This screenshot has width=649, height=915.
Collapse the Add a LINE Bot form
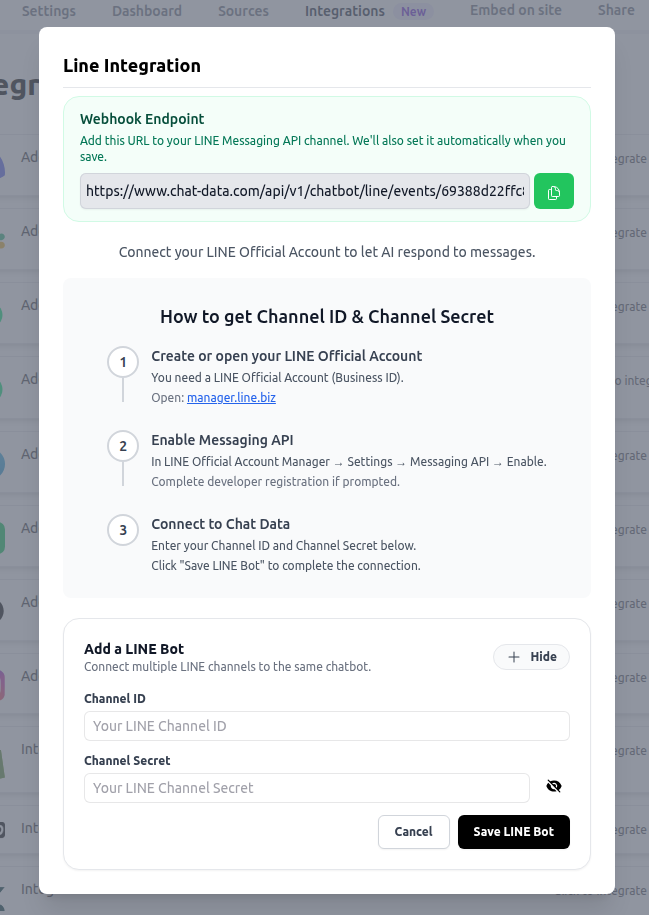pos(531,657)
